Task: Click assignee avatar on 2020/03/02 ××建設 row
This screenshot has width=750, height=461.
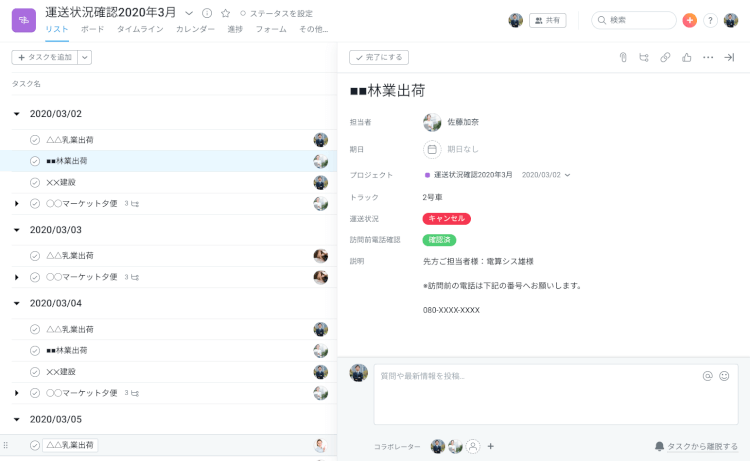Action: (320, 182)
